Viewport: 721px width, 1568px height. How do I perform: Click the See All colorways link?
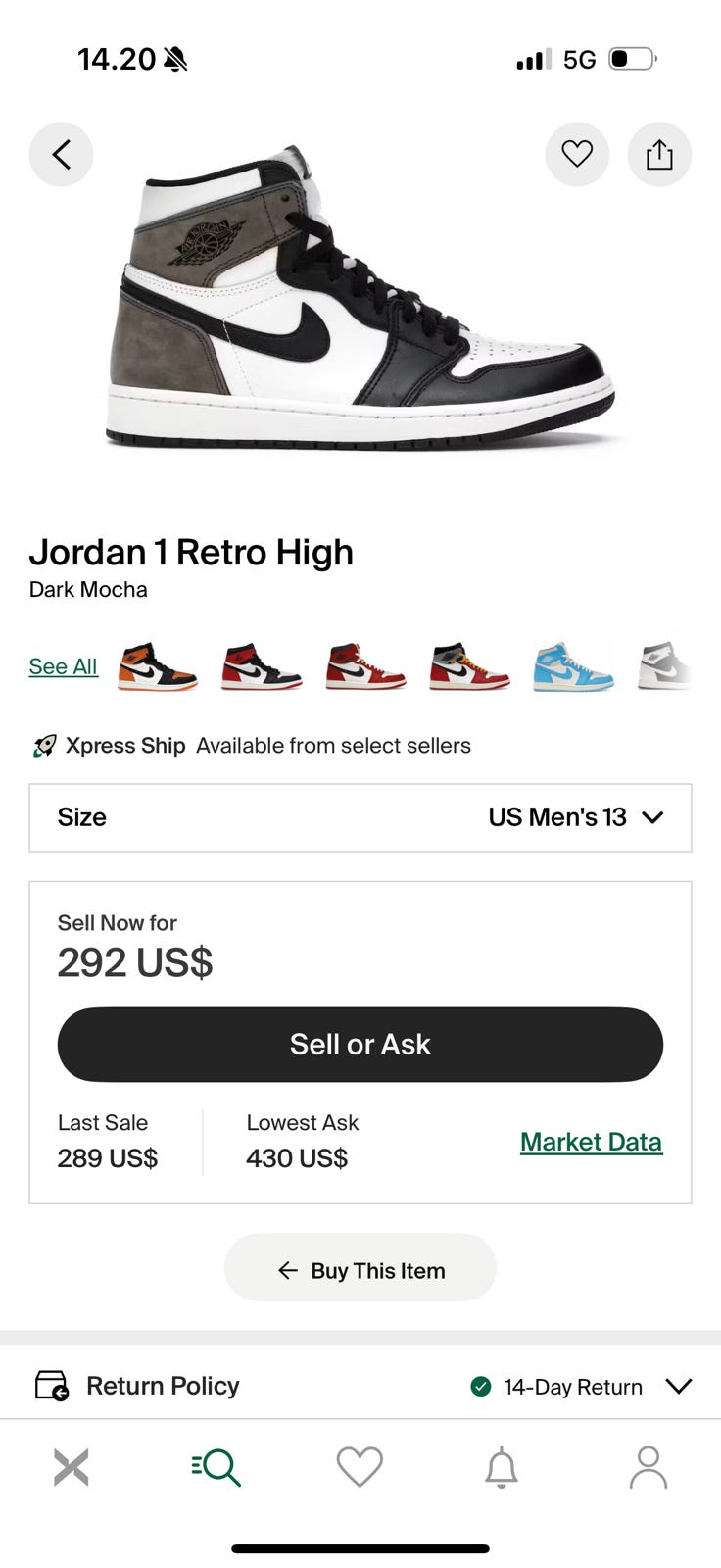pos(64,666)
